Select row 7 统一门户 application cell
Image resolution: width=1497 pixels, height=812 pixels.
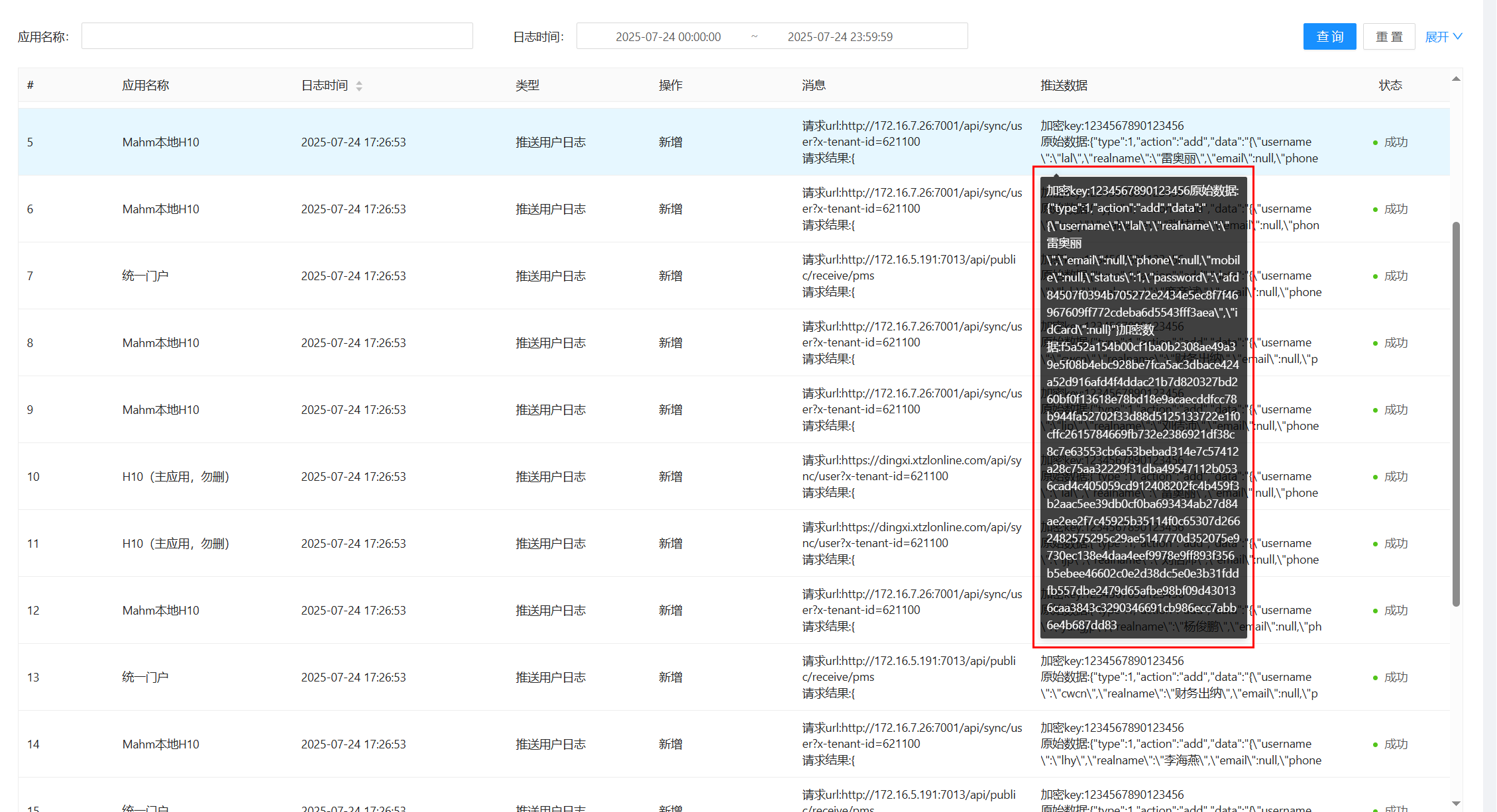click(145, 276)
